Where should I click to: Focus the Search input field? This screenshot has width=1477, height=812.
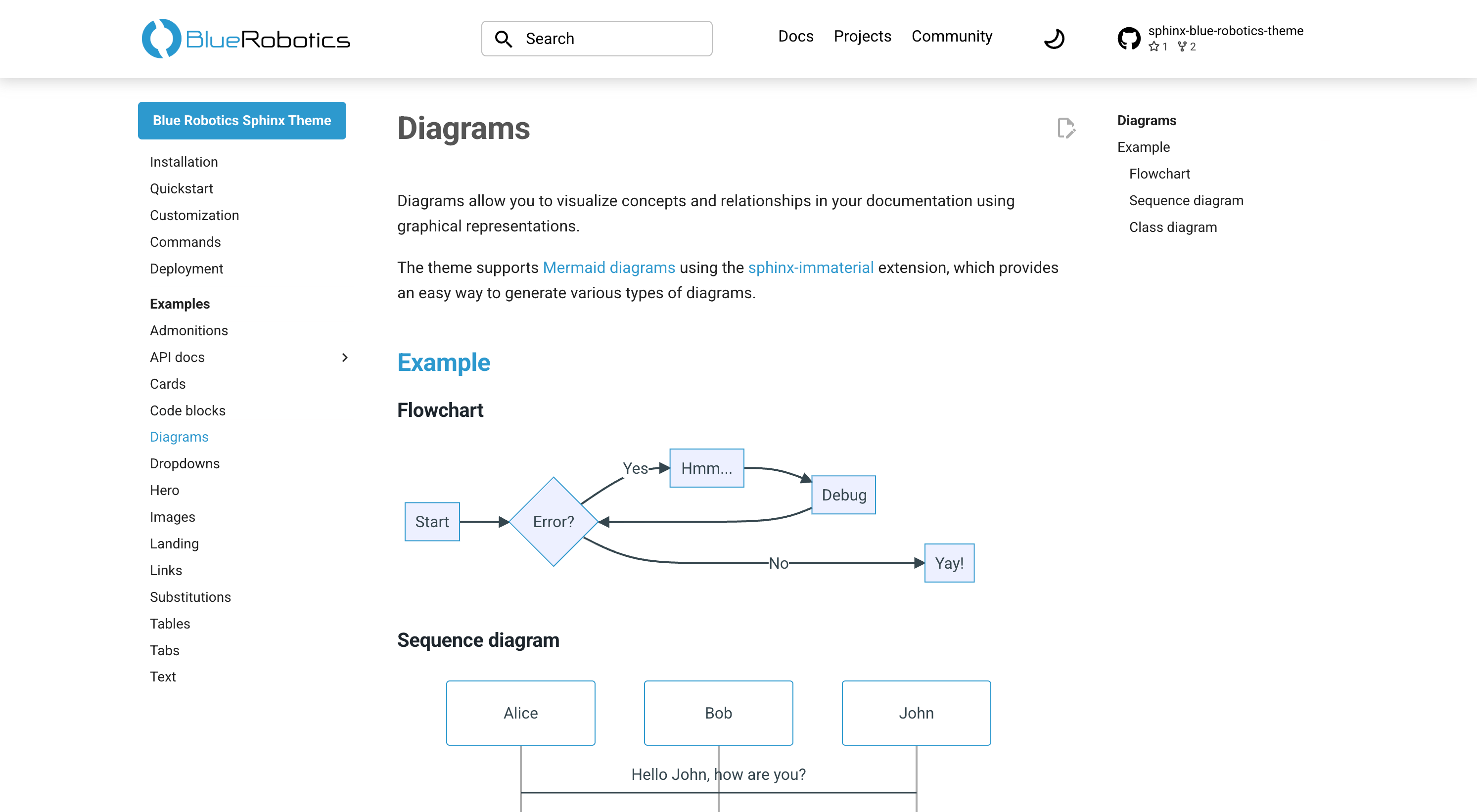click(x=597, y=39)
